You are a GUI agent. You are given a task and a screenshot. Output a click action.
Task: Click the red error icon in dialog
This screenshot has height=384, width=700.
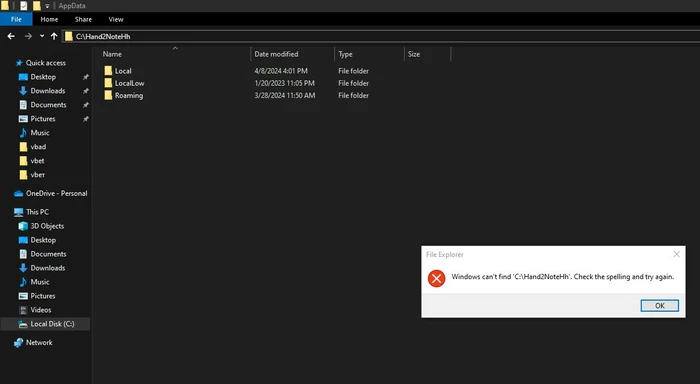click(x=436, y=279)
